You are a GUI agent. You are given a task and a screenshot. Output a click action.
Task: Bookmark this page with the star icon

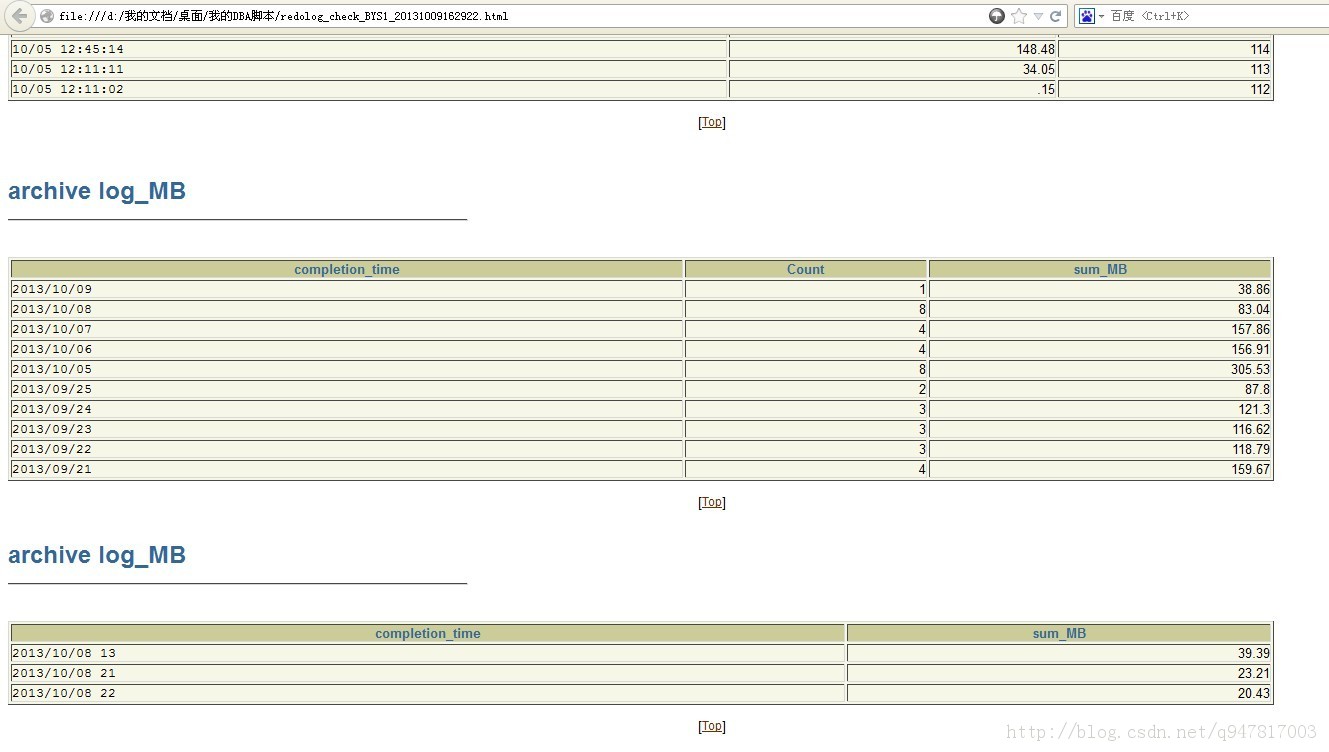click(x=1019, y=16)
